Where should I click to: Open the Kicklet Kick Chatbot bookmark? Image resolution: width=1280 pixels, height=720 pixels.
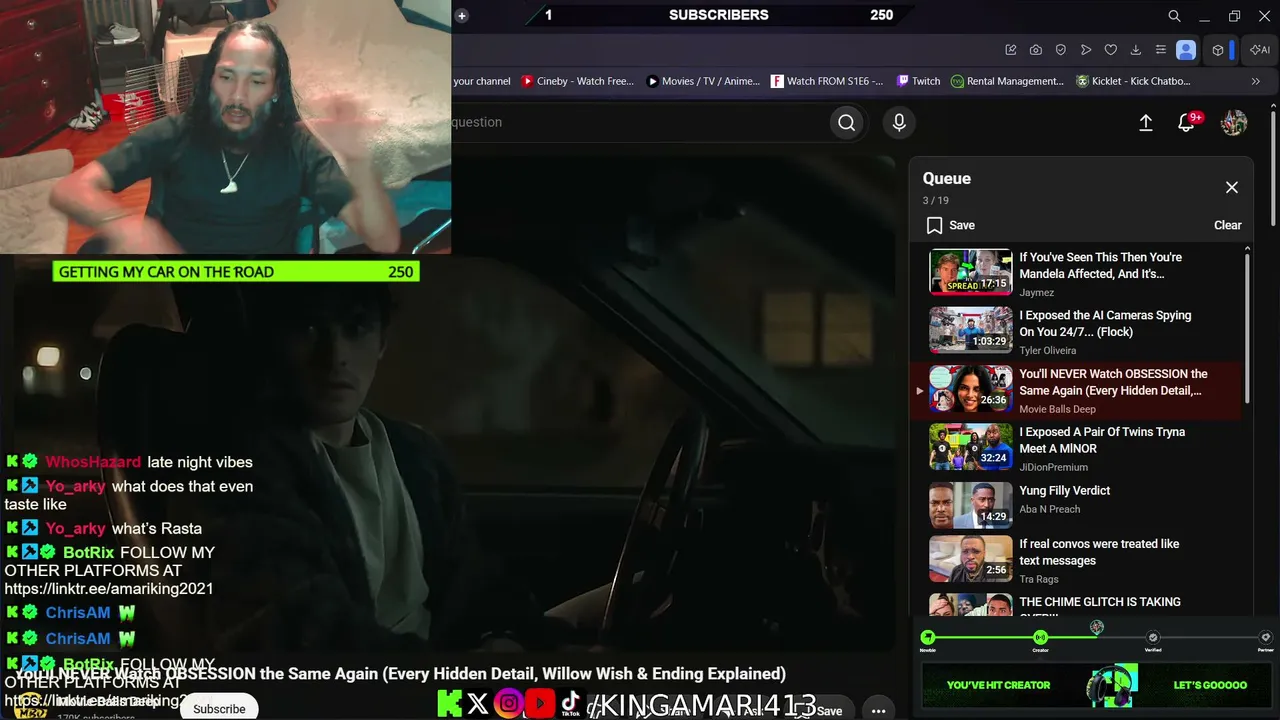click(x=1133, y=81)
